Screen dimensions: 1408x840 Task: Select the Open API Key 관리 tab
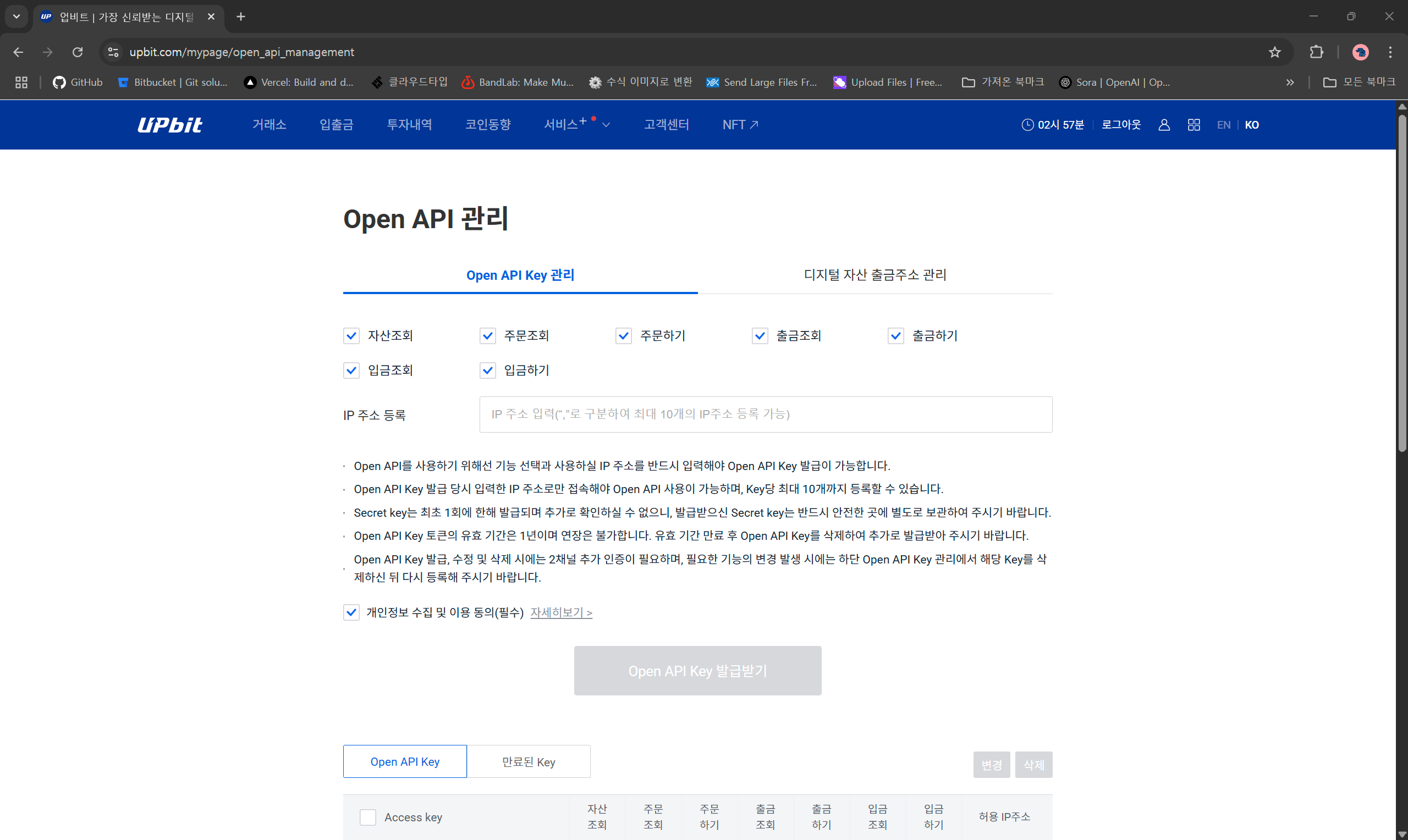click(520, 275)
